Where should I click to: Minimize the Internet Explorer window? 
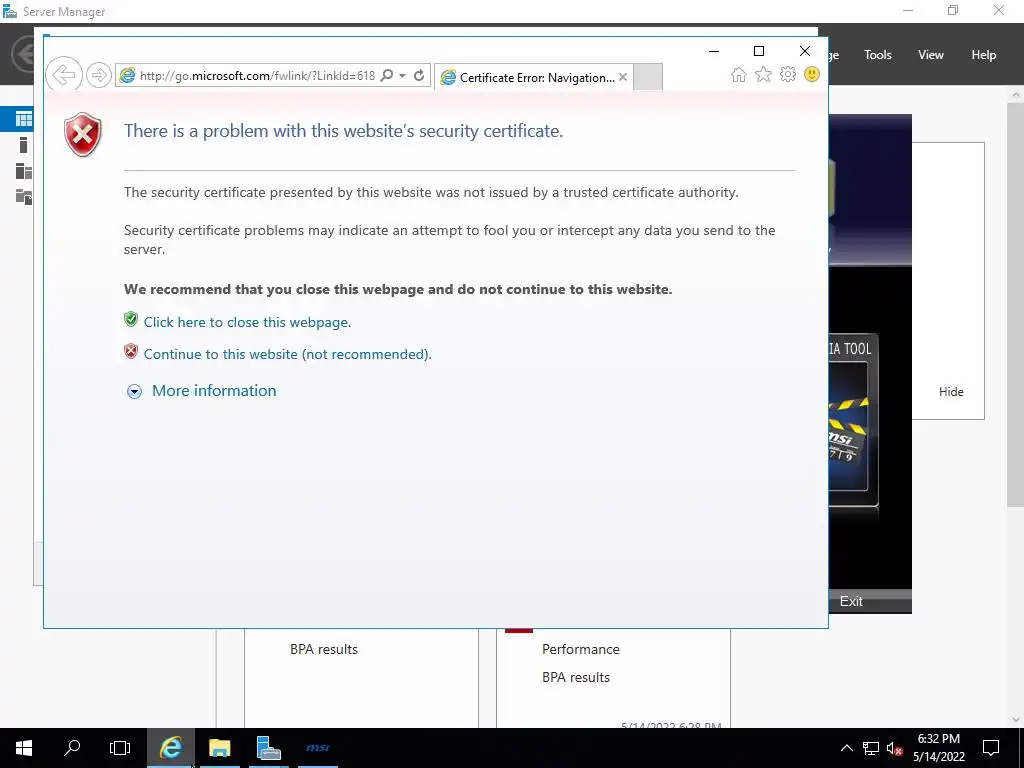[714, 51]
